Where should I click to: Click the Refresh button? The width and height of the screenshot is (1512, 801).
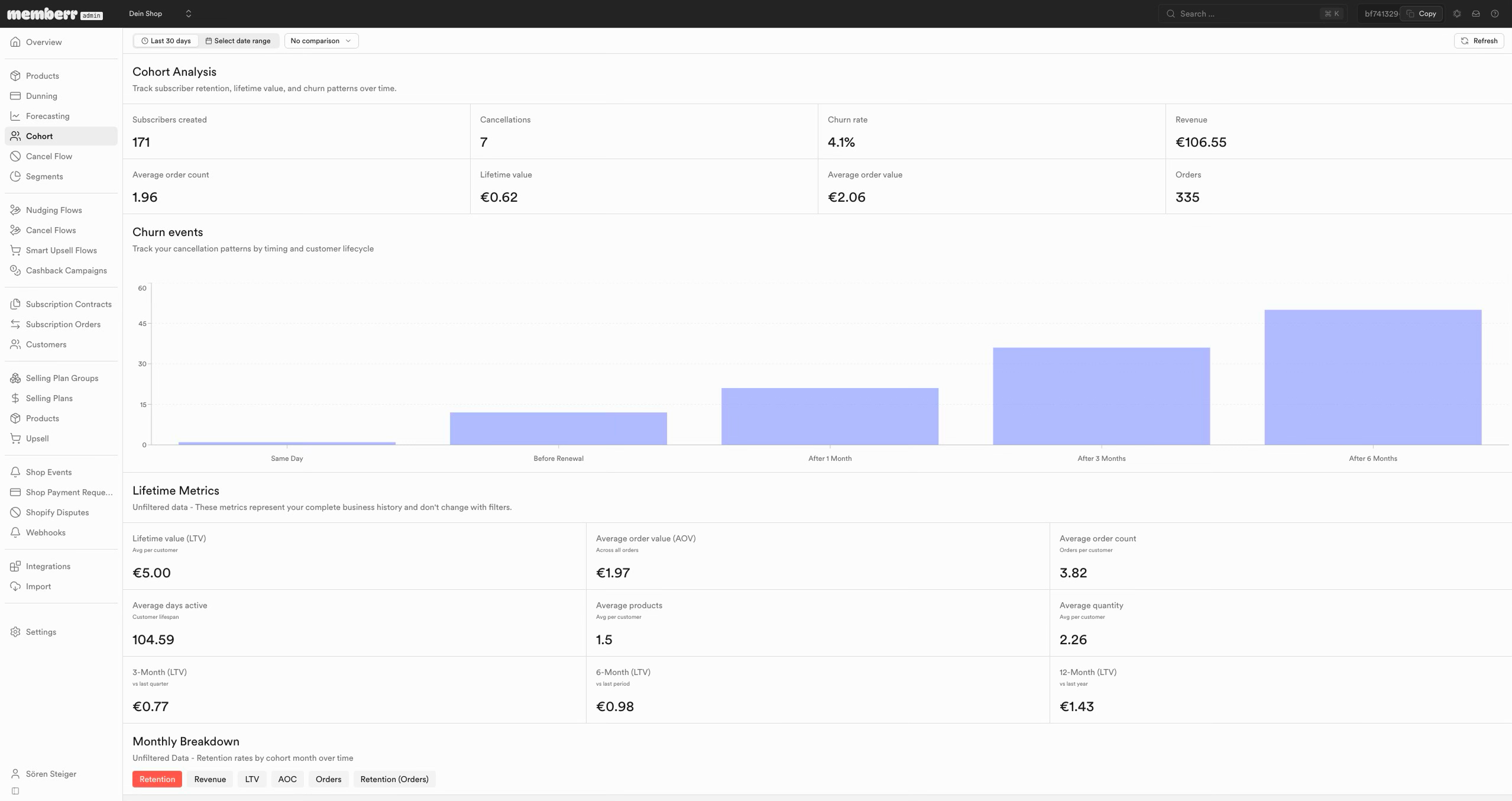tap(1479, 41)
